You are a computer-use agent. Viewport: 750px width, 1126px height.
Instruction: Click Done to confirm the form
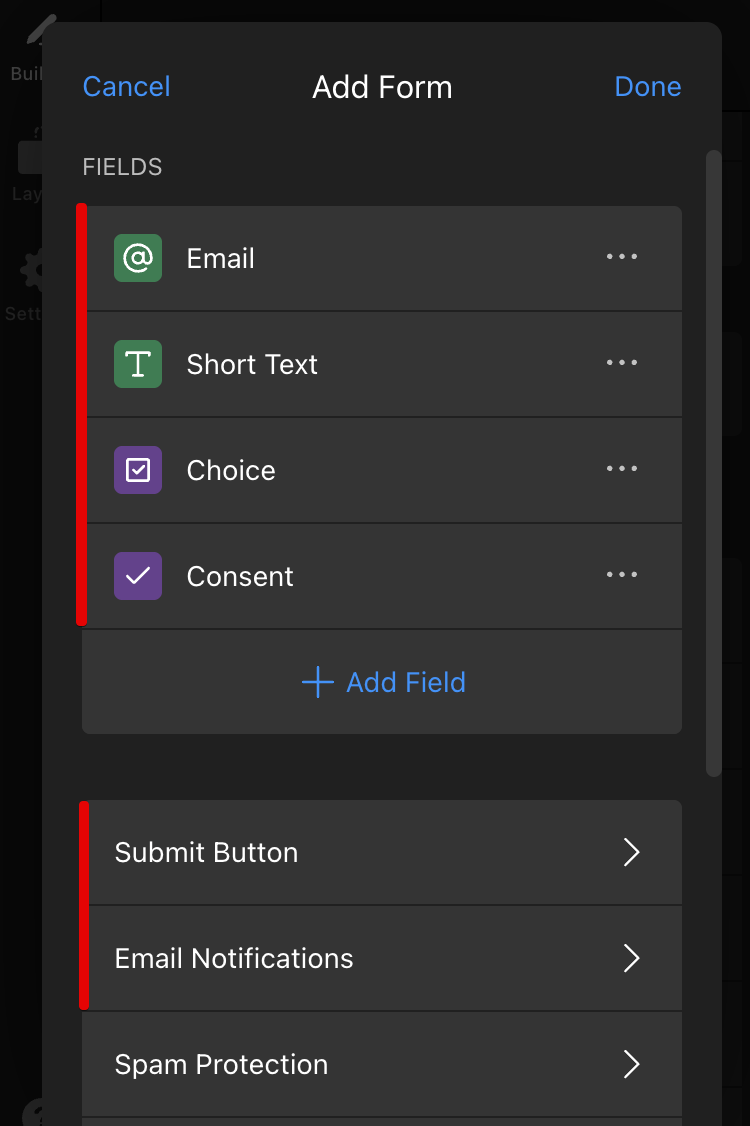(648, 87)
